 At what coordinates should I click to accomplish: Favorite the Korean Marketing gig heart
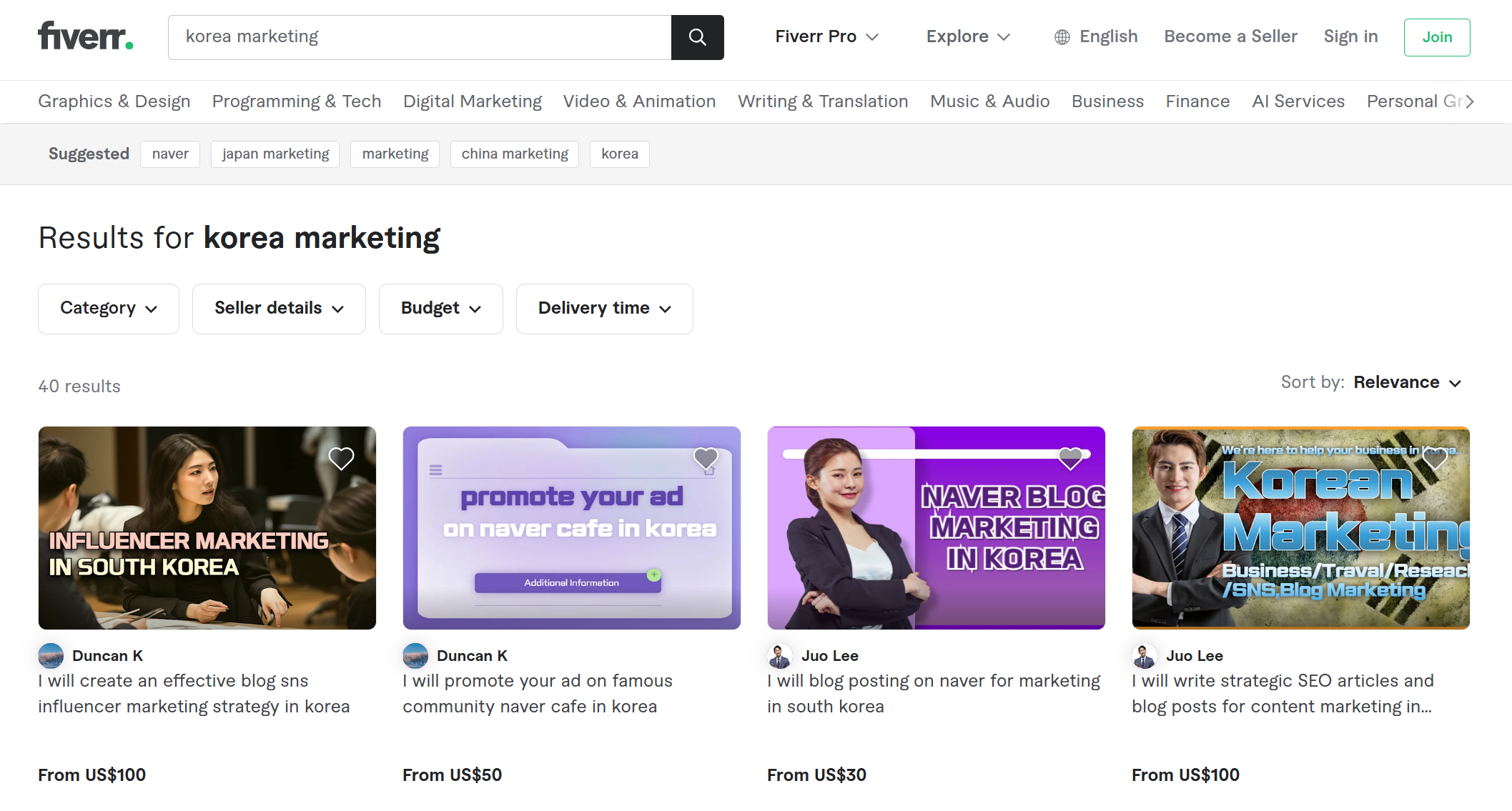click(x=1435, y=458)
